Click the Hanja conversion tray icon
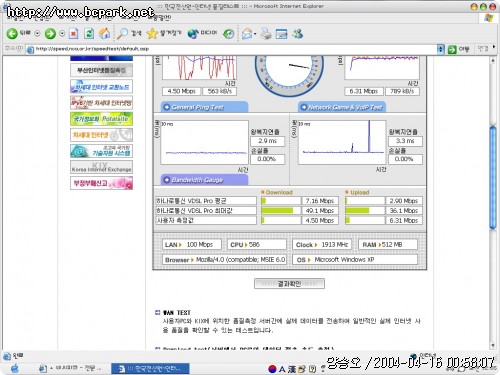500x375 pixels. [x=292, y=369]
